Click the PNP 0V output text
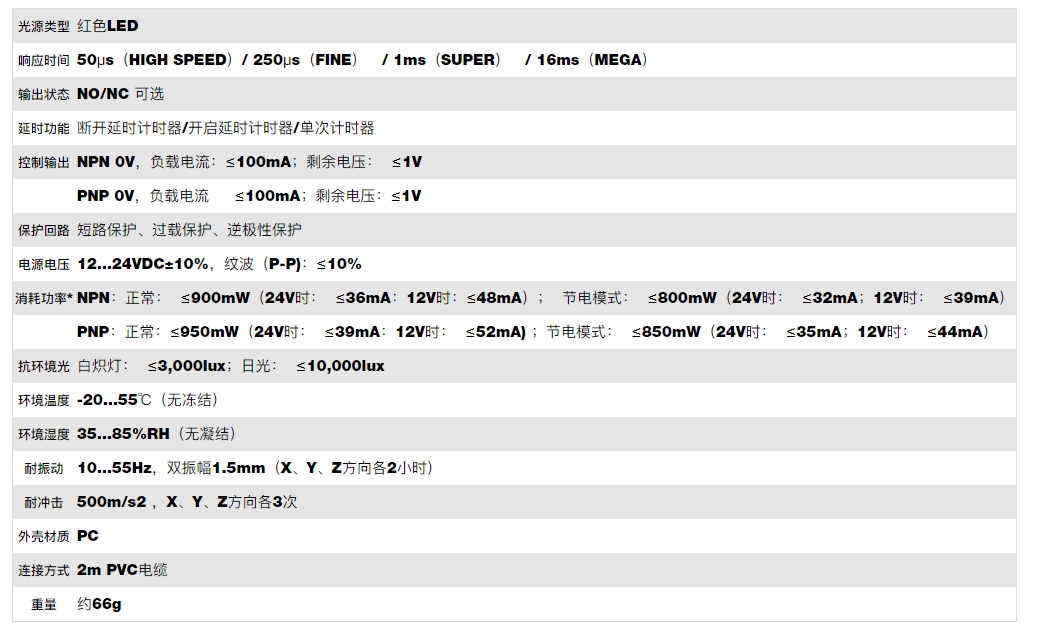This screenshot has height=635, width=1063. [106, 196]
